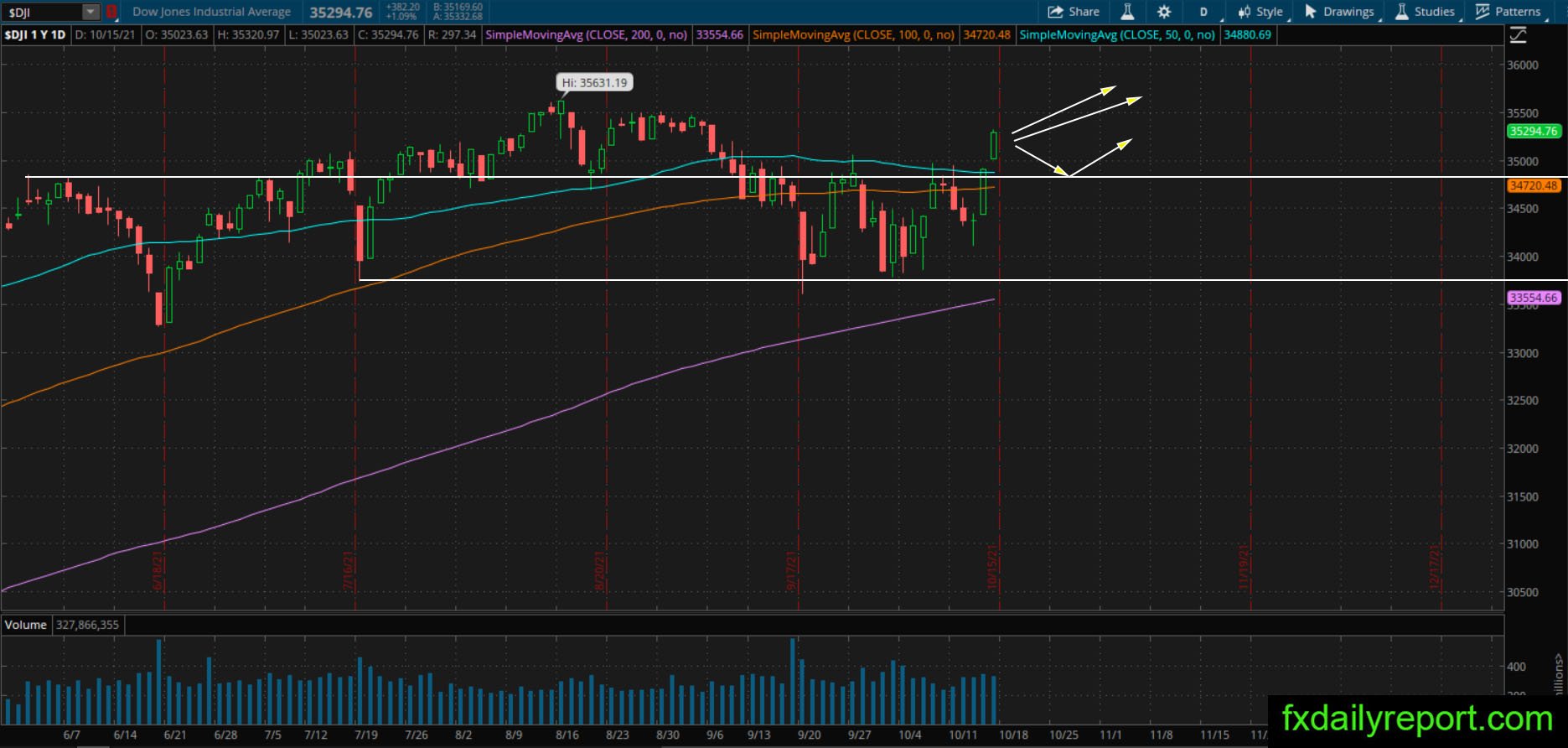Click the 33554.66 SMA 200 value in header
Viewport: 1568px width, 748px height.
(x=720, y=35)
